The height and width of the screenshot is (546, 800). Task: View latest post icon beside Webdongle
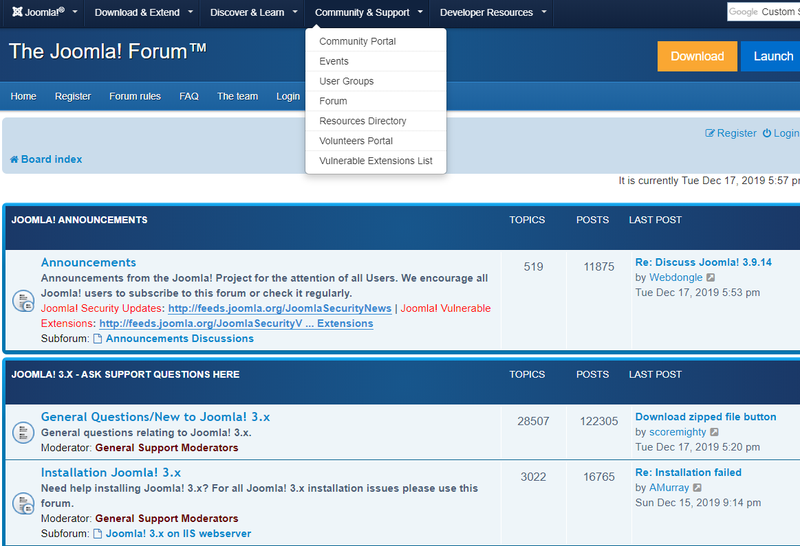pyautogui.click(x=711, y=278)
